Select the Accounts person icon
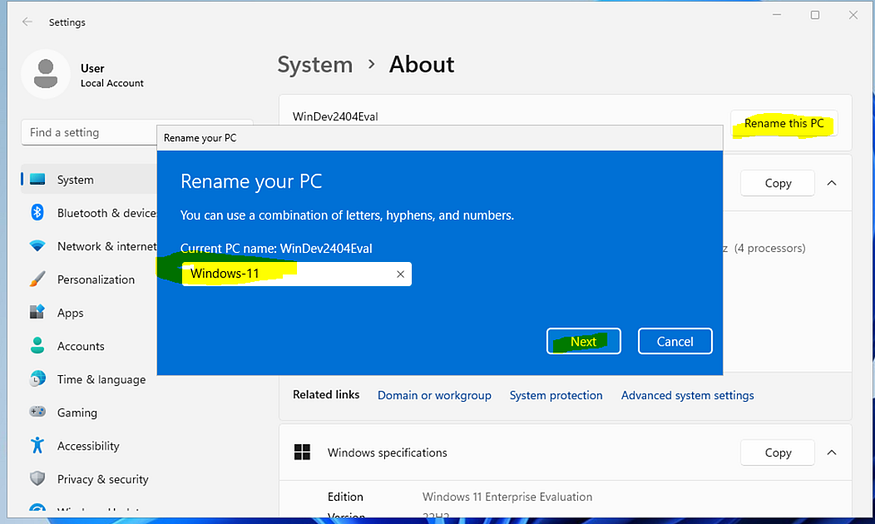Screen dimensions: 875x524 [37, 345]
